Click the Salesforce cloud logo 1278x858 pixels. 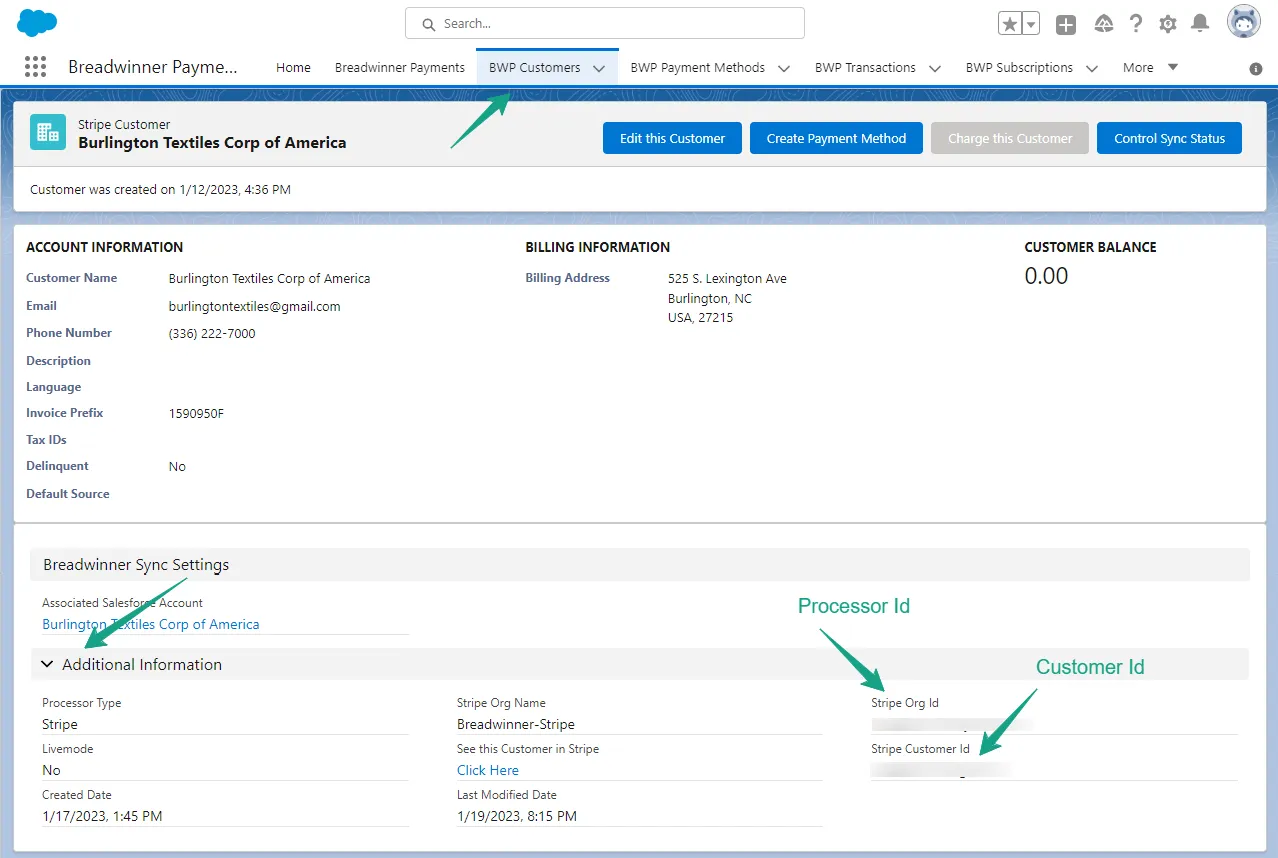[x=37, y=23]
